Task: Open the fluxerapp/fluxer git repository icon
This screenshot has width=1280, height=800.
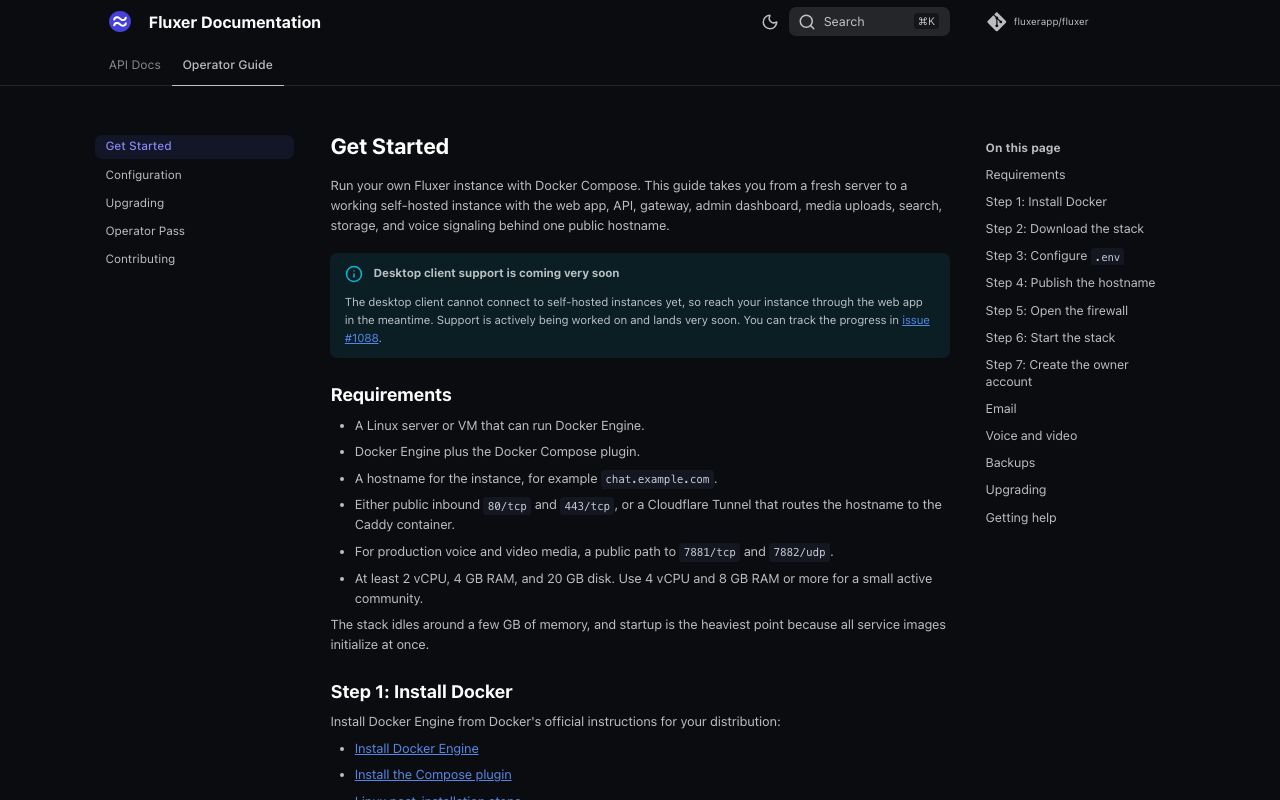Action: pyautogui.click(x=996, y=22)
